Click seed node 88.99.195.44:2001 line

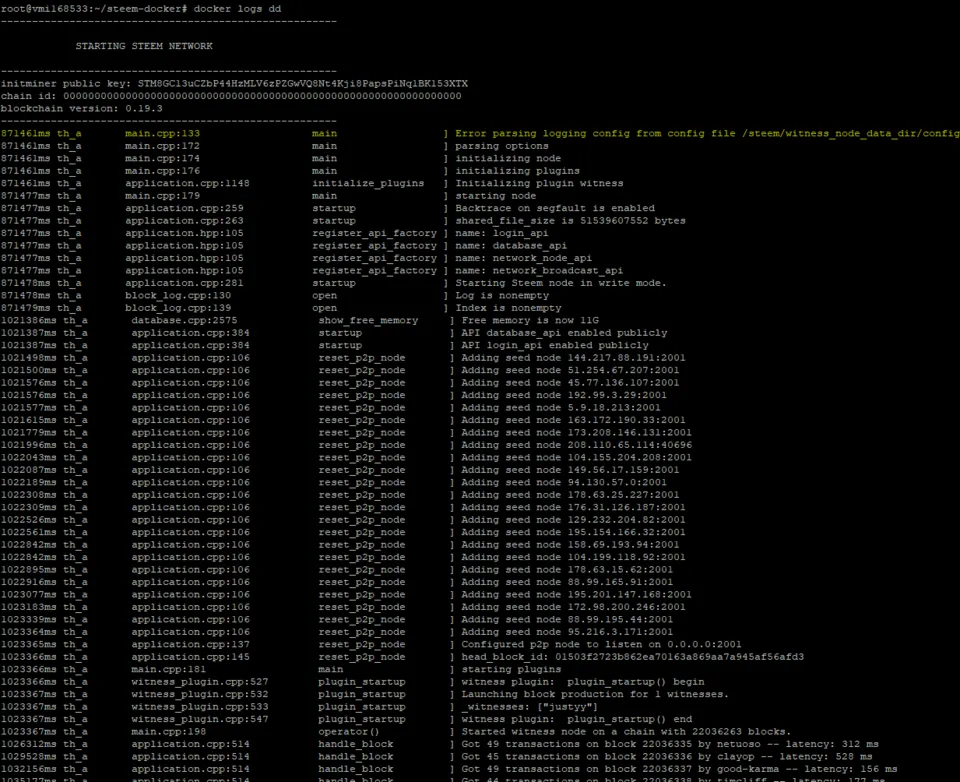(x=567, y=619)
